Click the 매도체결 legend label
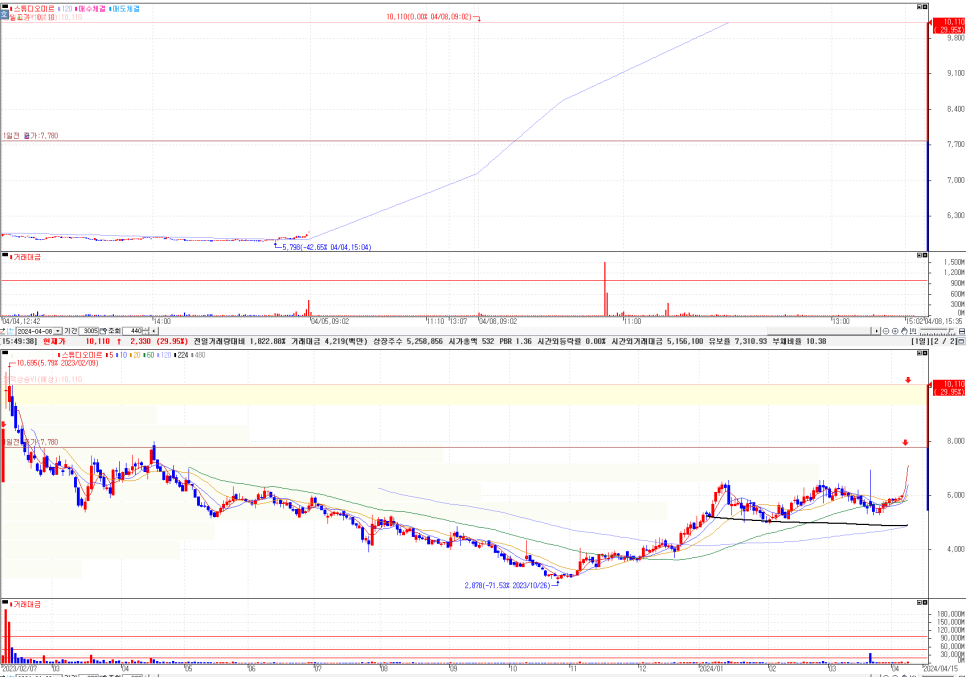 tap(124, 9)
